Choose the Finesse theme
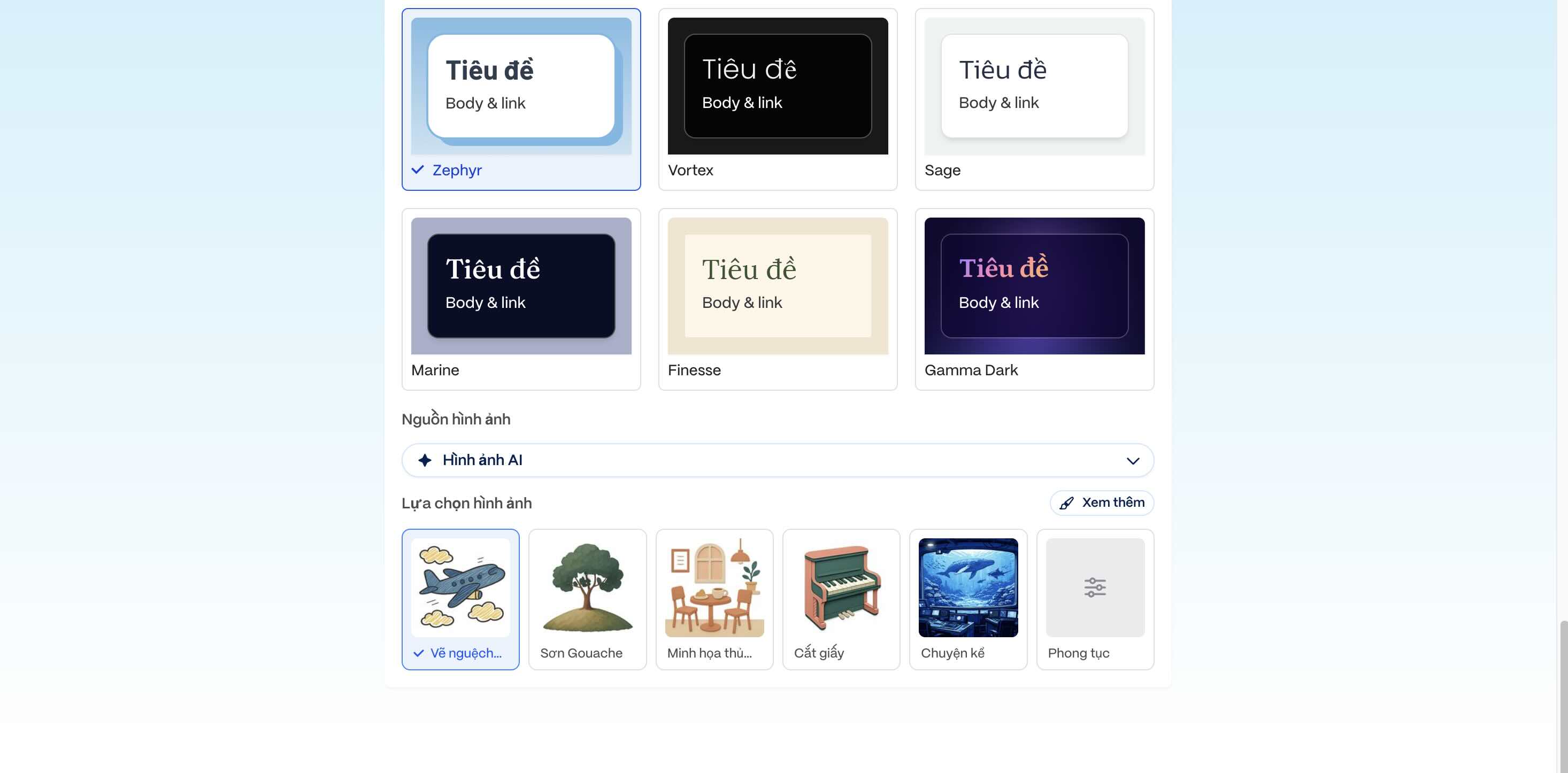Viewport: 1568px width, 773px height. coord(777,299)
